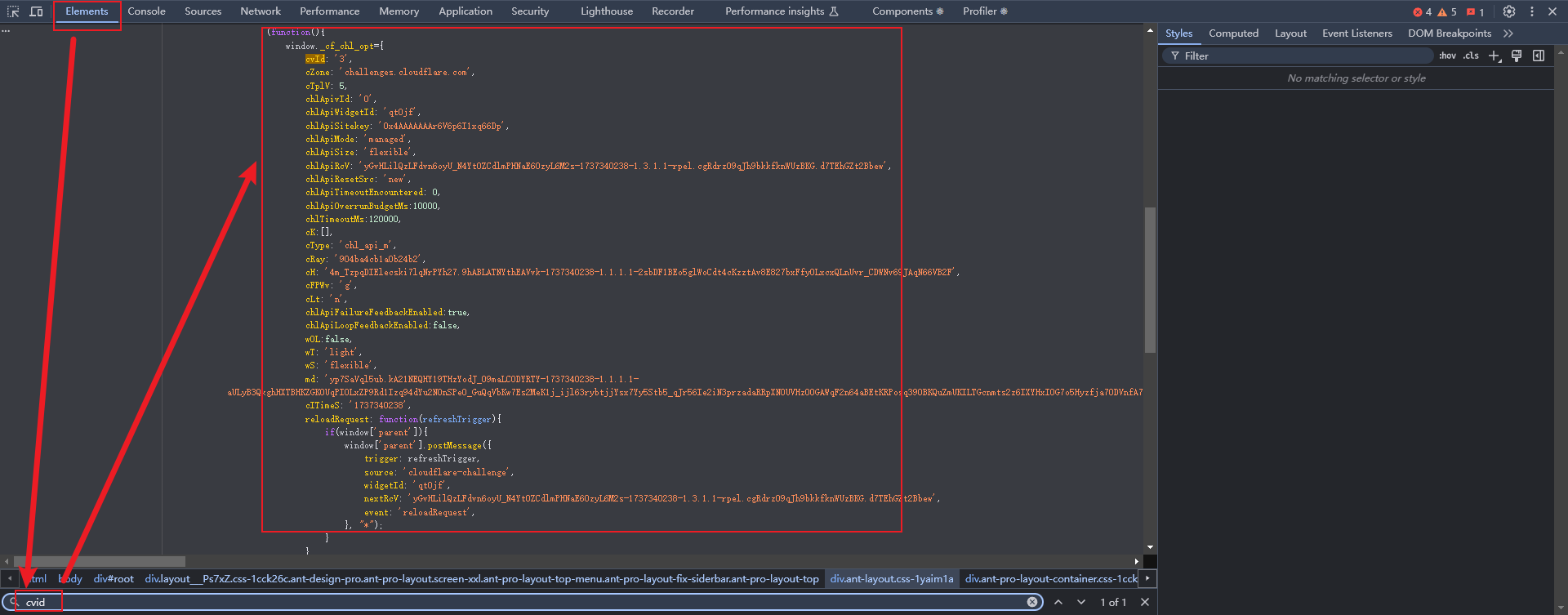The height and width of the screenshot is (615, 1568).
Task: Close the DOM search bar
Action: pos(1145,602)
